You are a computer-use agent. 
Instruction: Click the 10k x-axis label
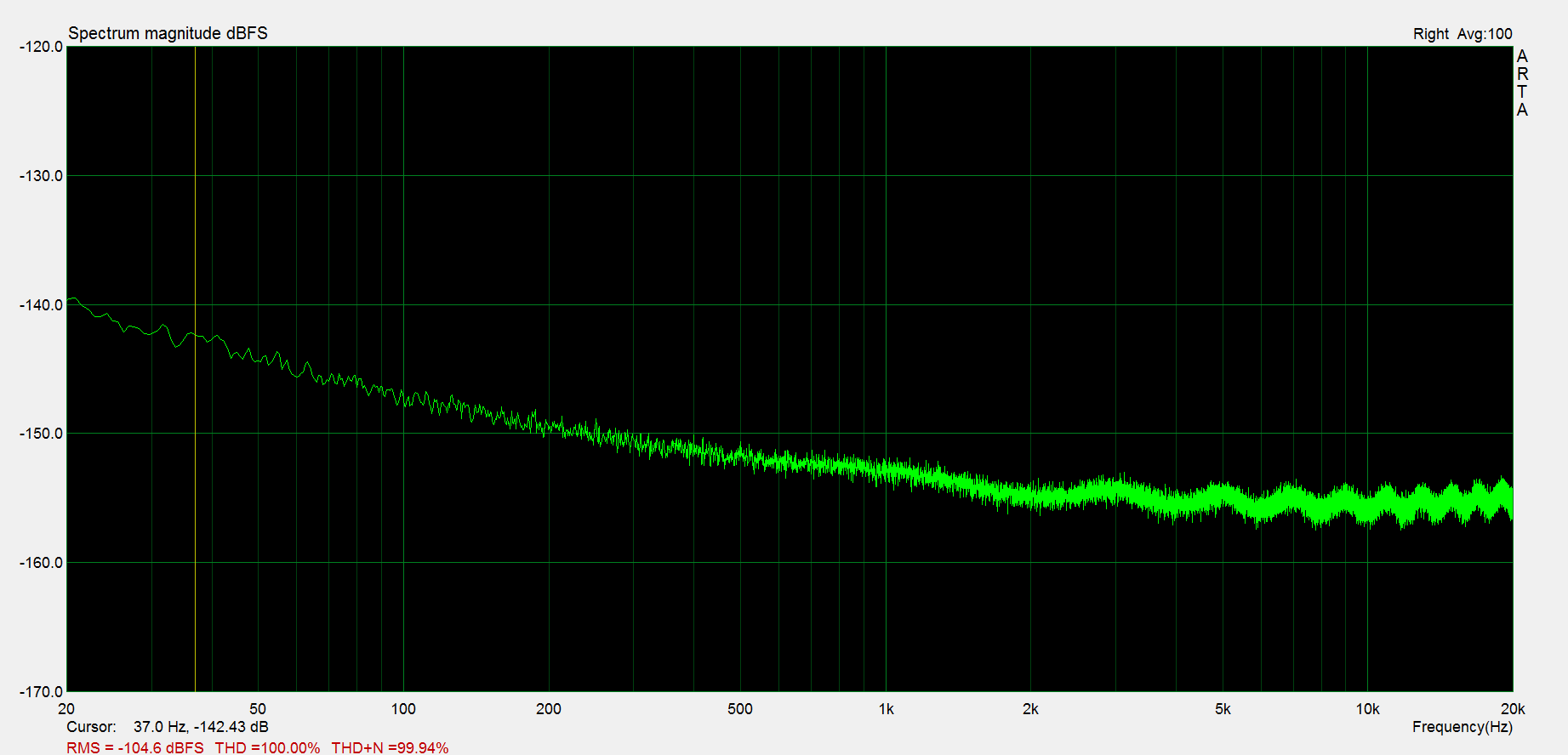(x=1367, y=709)
